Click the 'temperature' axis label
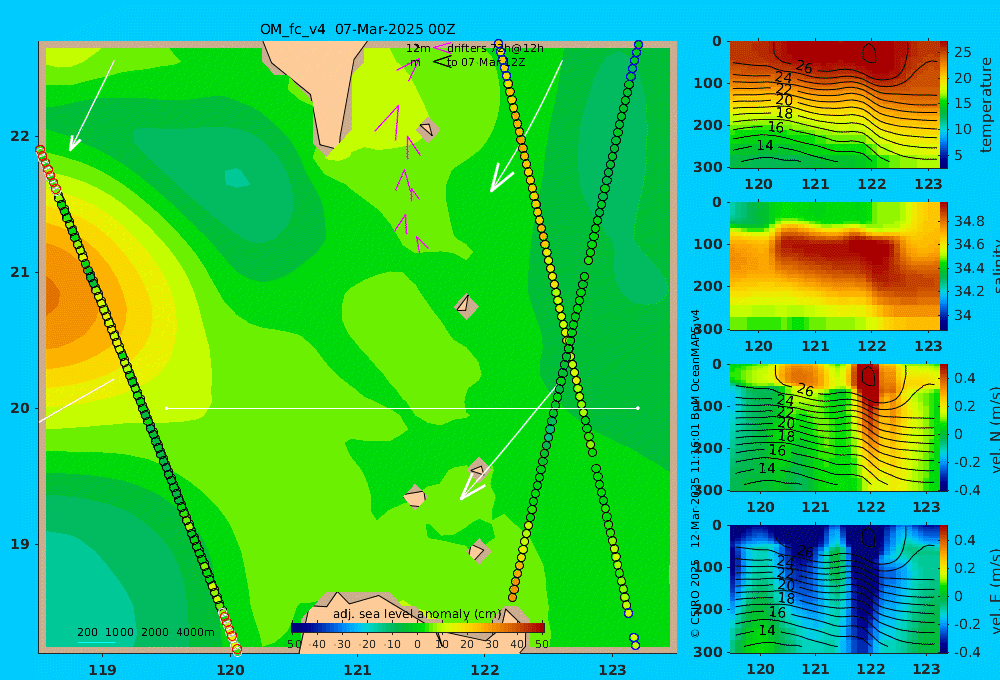The width and height of the screenshot is (1000, 680). click(x=987, y=105)
